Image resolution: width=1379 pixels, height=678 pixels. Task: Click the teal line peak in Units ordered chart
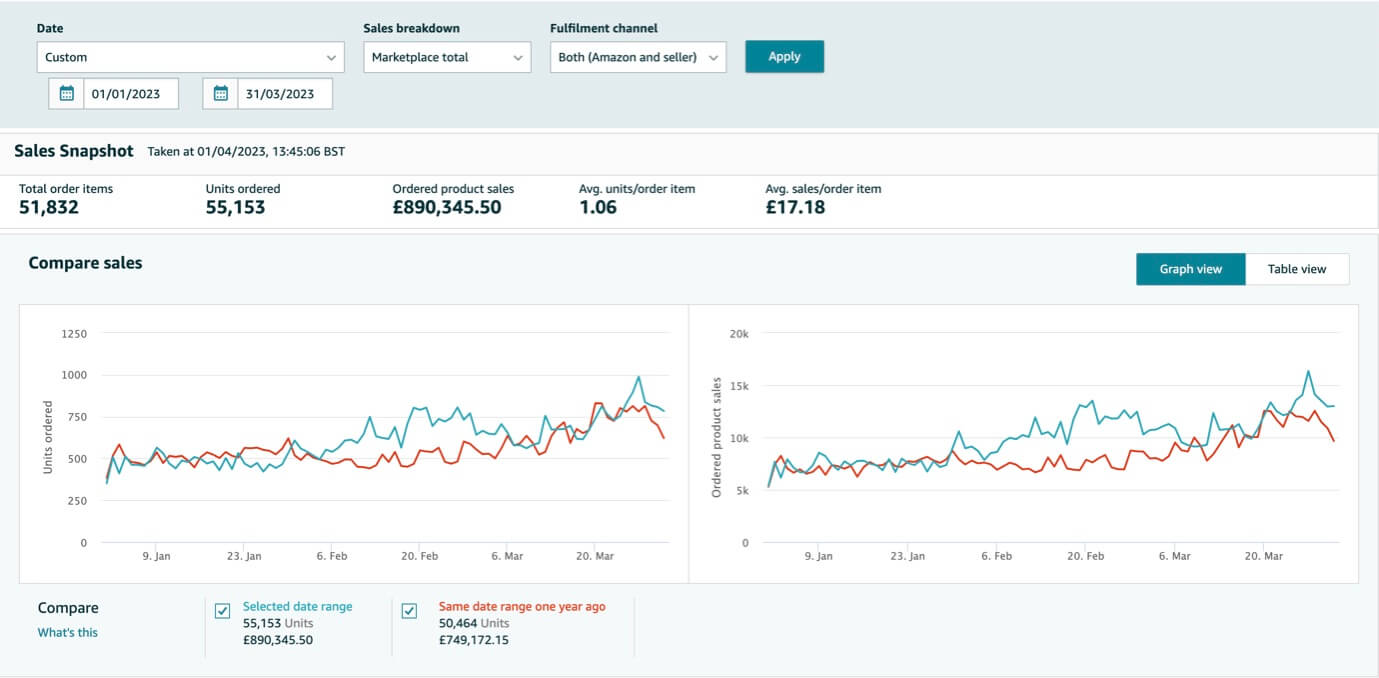click(x=638, y=377)
